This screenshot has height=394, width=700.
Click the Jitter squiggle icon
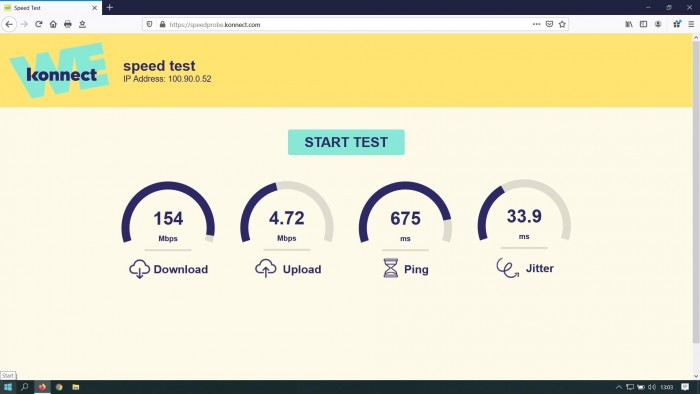point(508,268)
